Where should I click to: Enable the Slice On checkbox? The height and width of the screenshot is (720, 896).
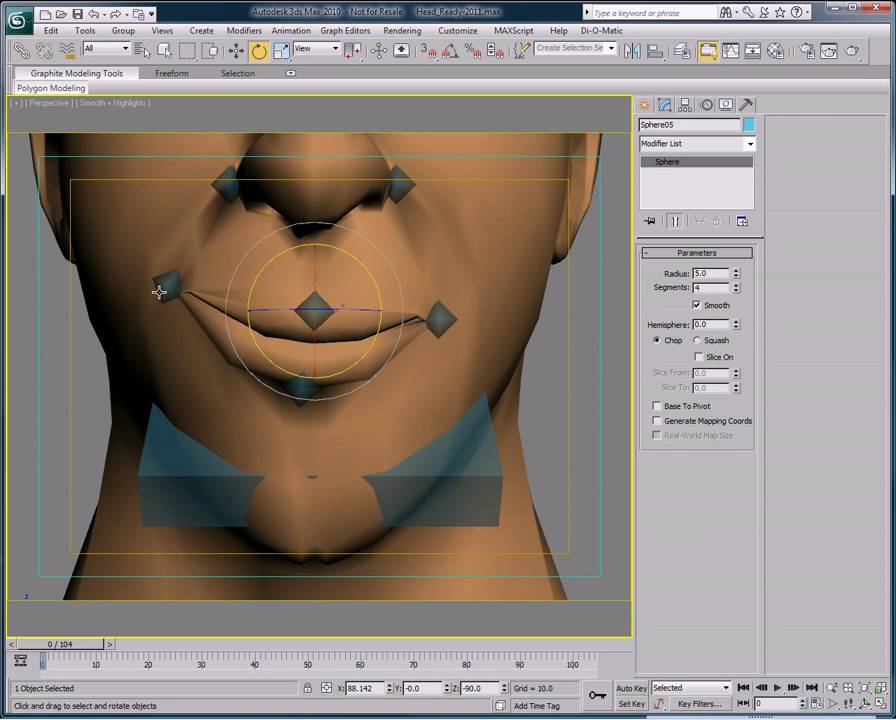(x=698, y=357)
